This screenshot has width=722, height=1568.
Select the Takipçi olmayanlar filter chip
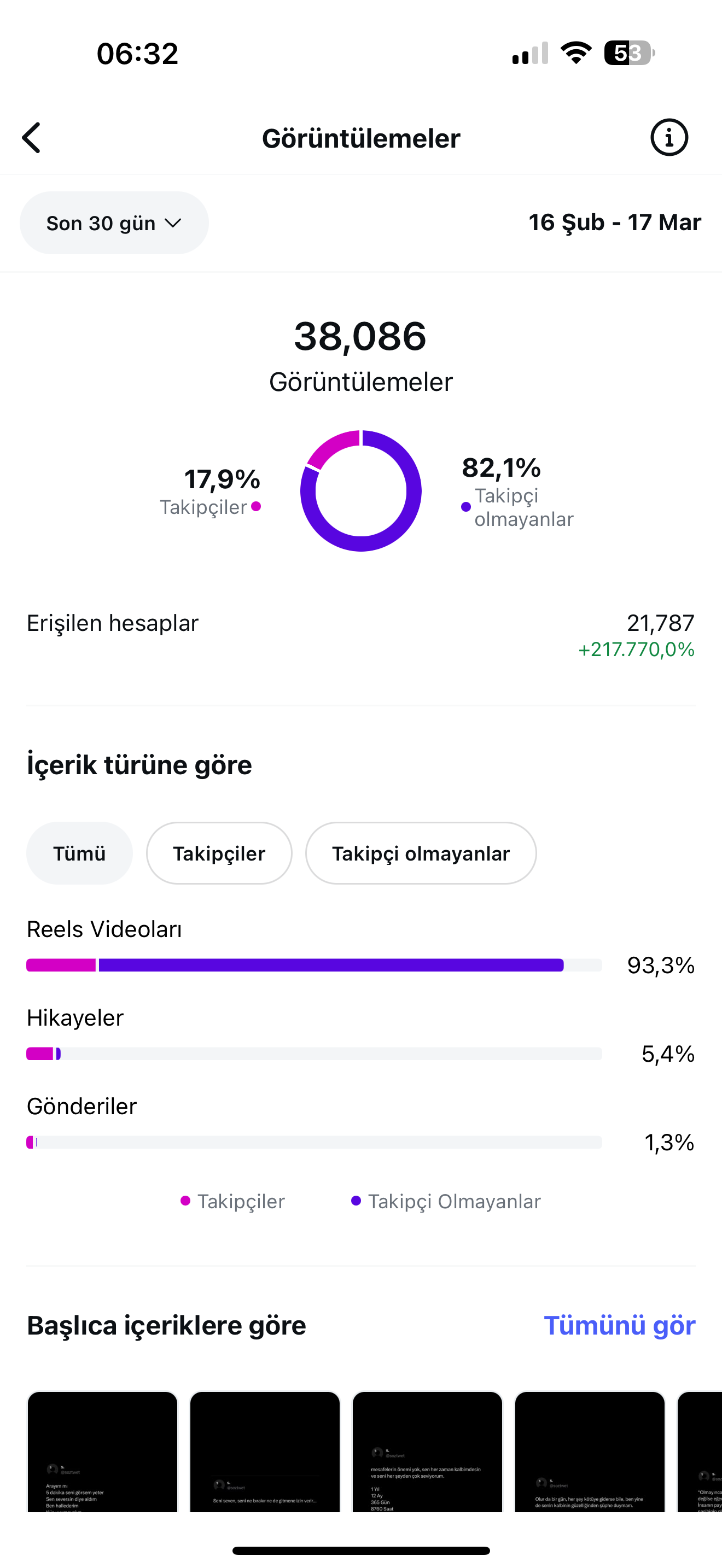pyautogui.click(x=421, y=853)
